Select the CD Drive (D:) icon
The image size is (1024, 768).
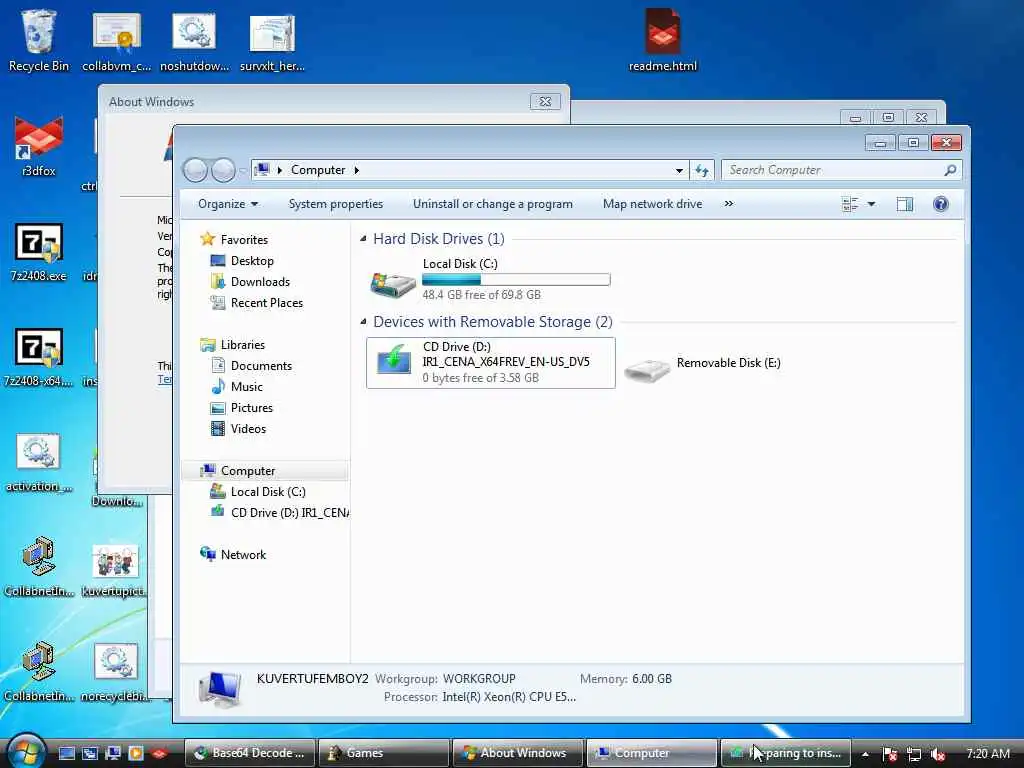[394, 362]
